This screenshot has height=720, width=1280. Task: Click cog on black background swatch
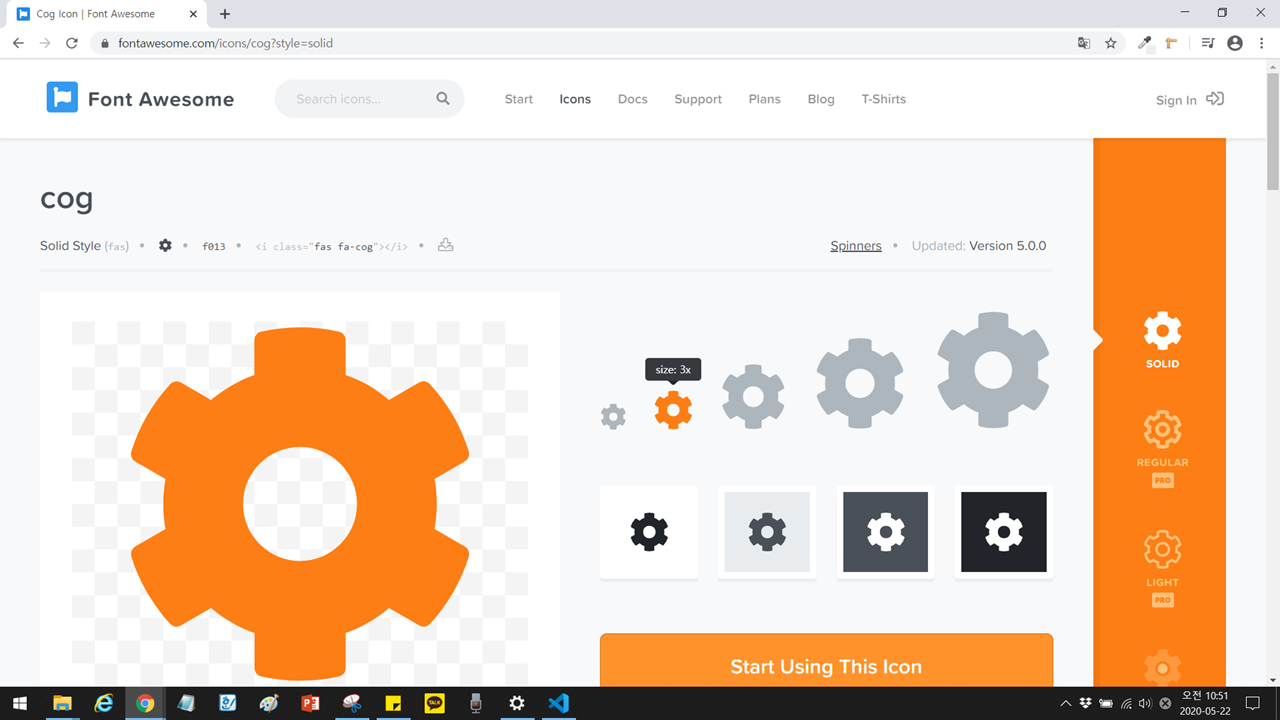click(1004, 532)
